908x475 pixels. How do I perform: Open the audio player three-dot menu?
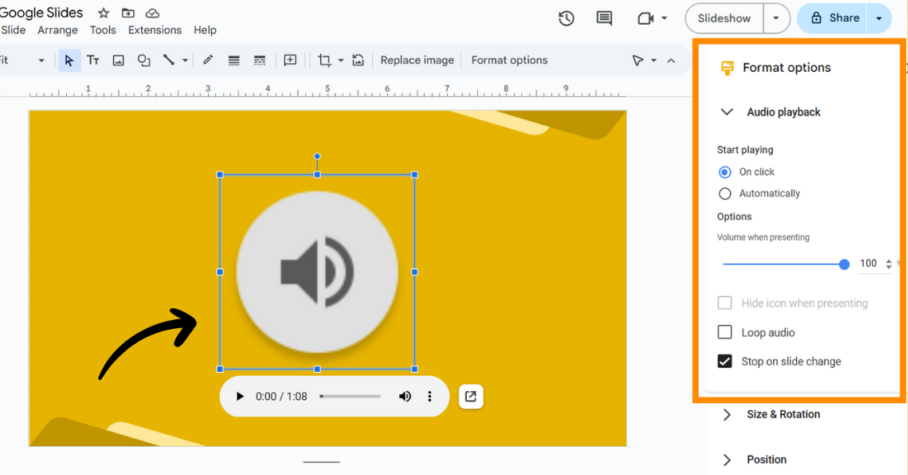coord(430,396)
